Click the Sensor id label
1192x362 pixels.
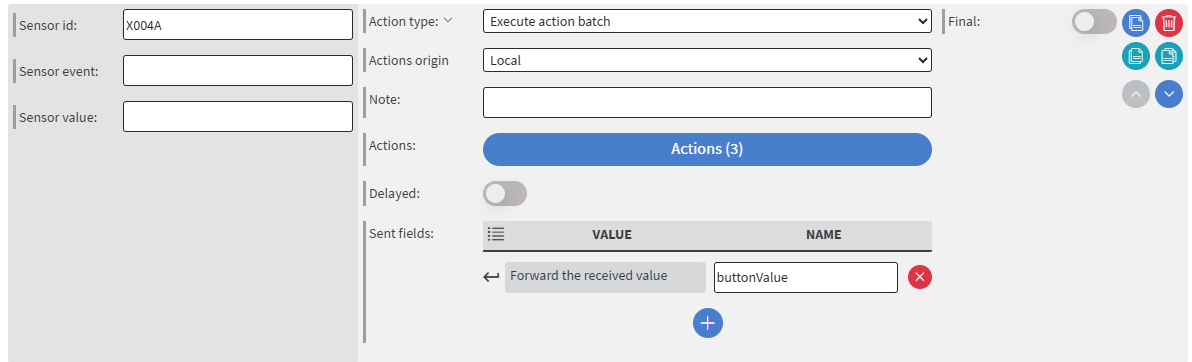(x=48, y=25)
